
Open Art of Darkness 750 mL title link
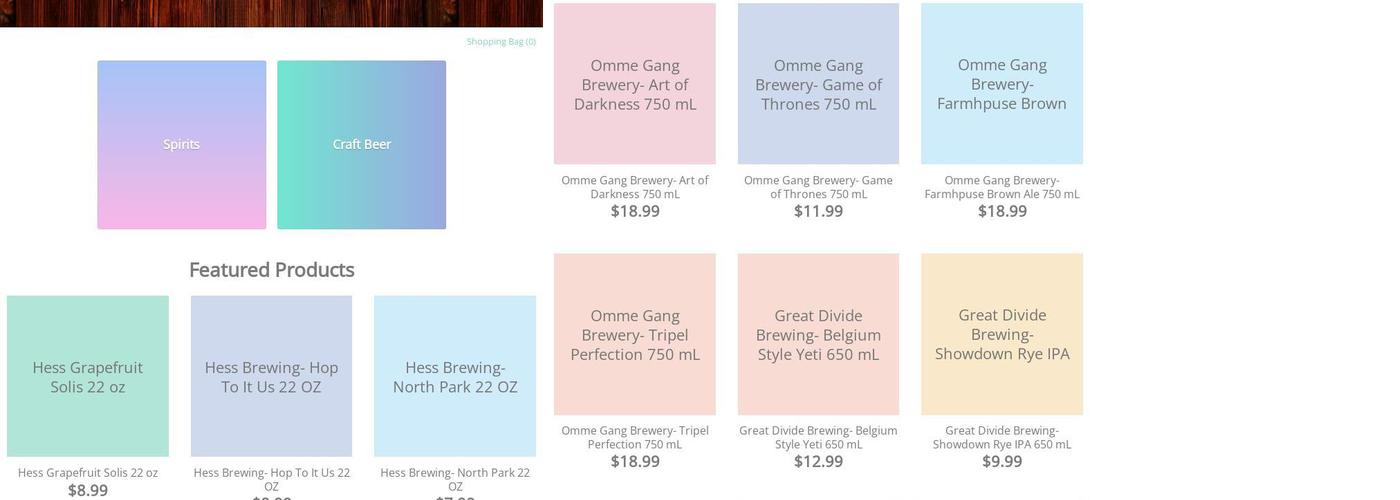tap(635, 187)
